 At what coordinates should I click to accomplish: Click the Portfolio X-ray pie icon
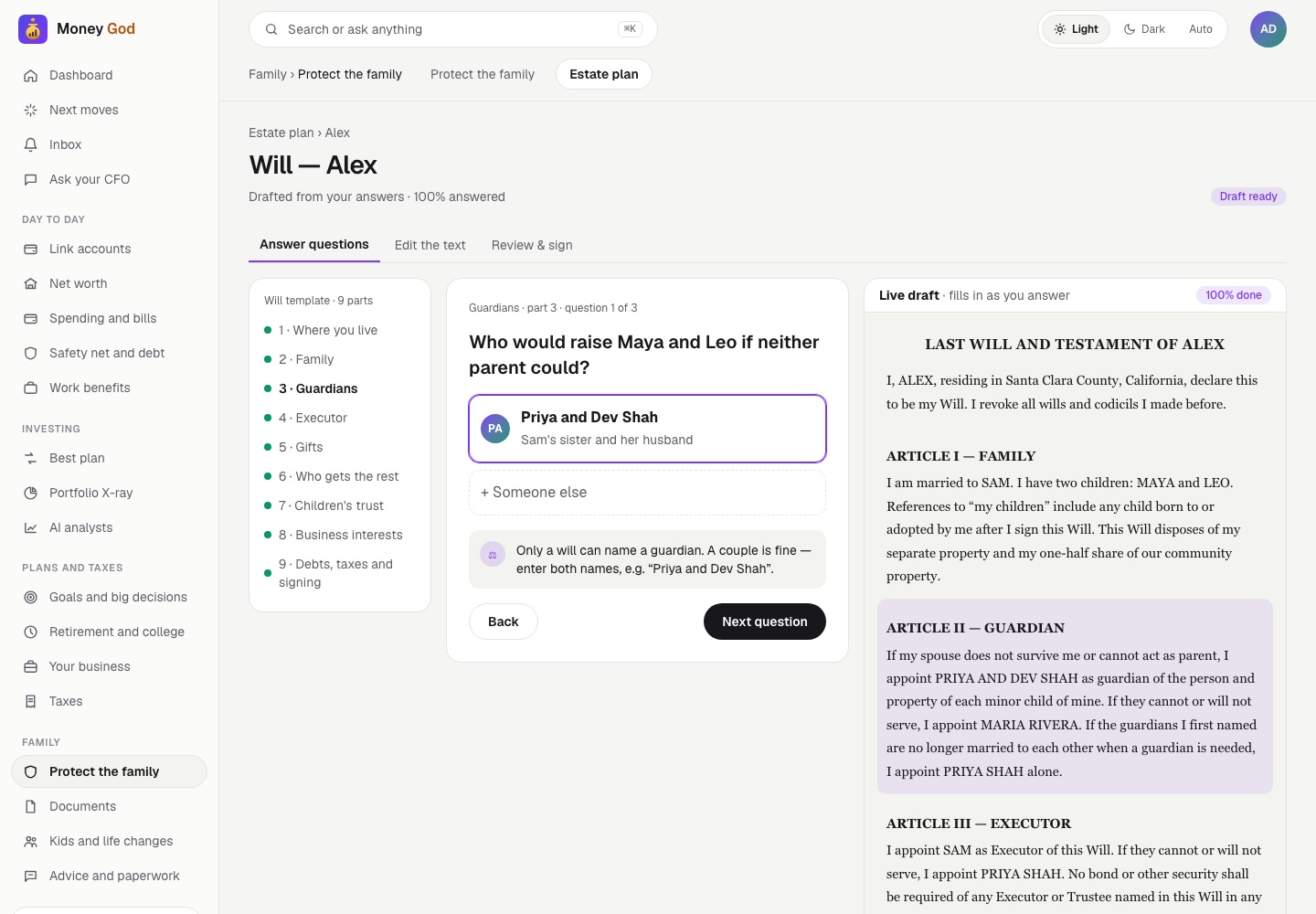coord(31,494)
